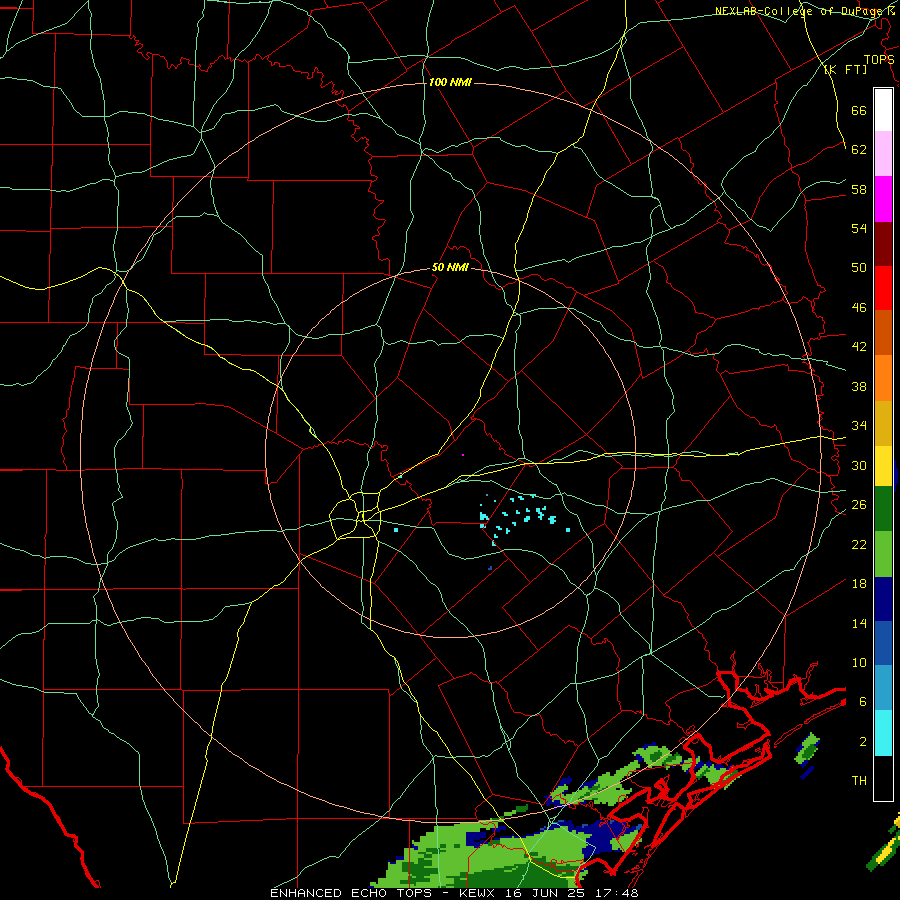Click the legend value '46'
Viewport: 900px width, 900px height.
pyautogui.click(x=859, y=308)
